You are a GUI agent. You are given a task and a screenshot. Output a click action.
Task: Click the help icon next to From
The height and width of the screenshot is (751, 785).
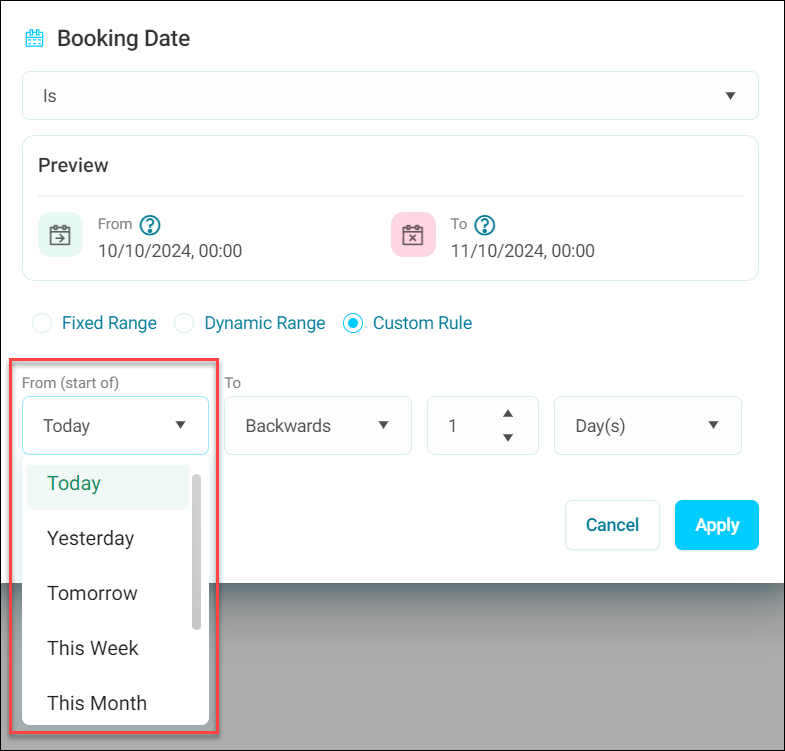tap(150, 225)
